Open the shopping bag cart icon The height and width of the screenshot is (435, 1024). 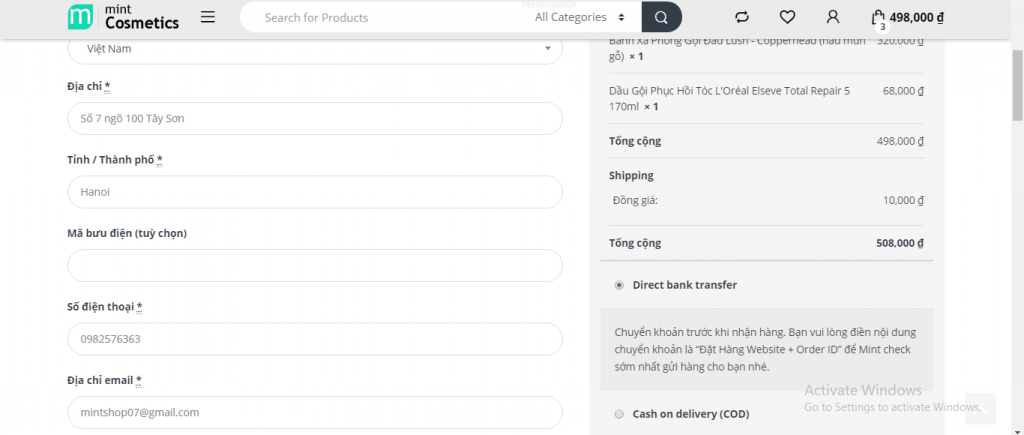pyautogui.click(x=878, y=18)
